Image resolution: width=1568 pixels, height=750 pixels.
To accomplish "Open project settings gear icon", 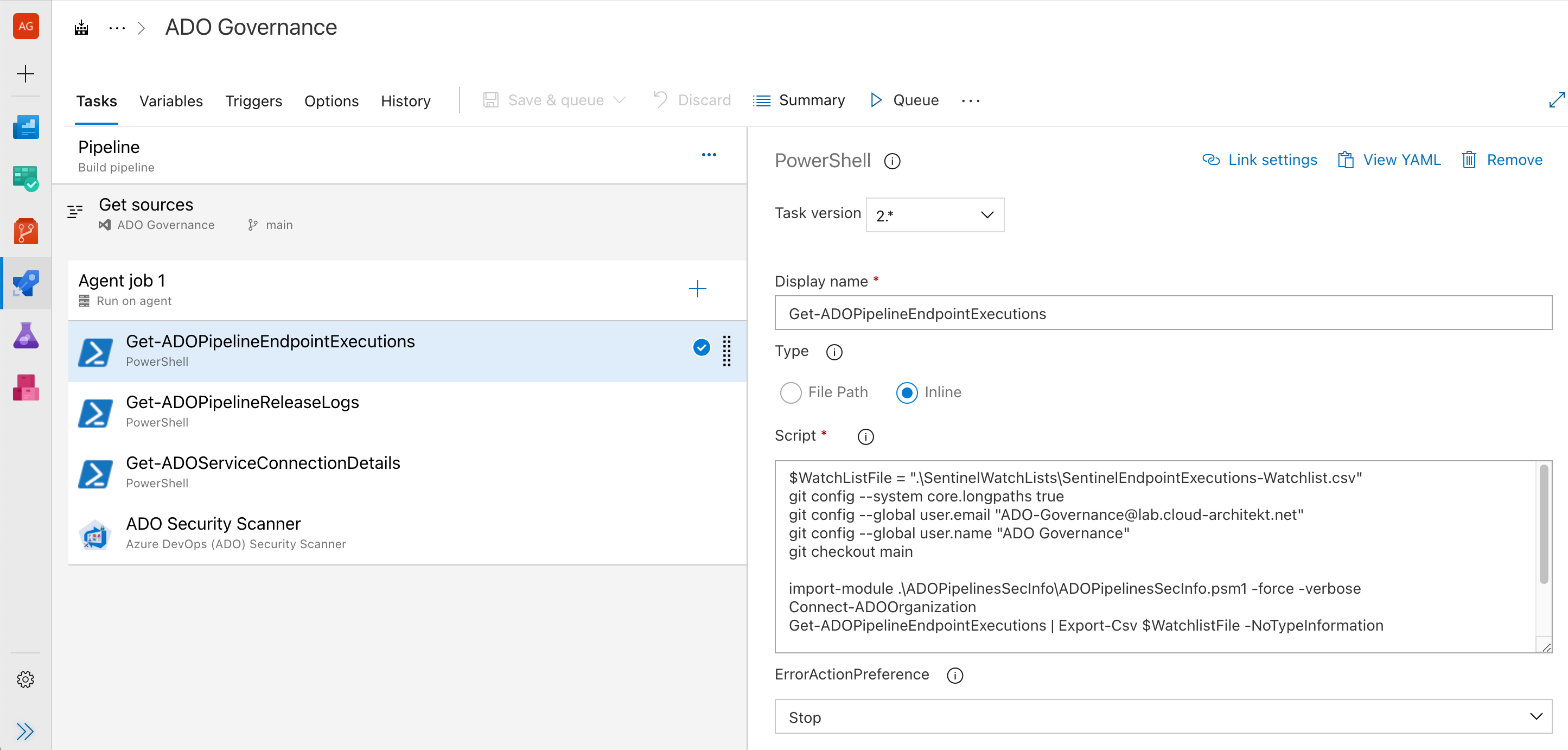I will [26, 679].
